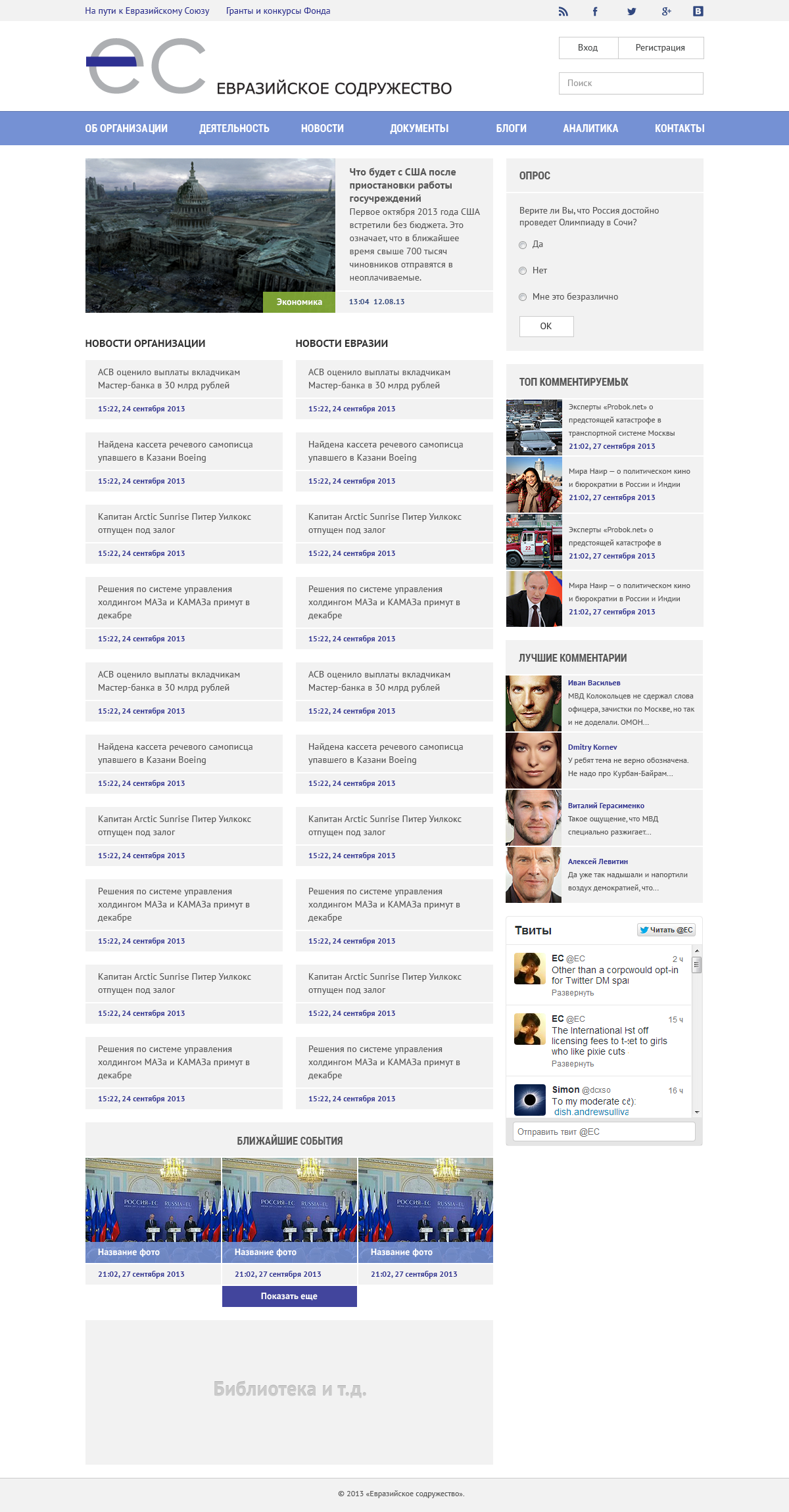Choose 'Мне это безразлично' radio option
This screenshot has width=789, height=1512.
[x=523, y=297]
